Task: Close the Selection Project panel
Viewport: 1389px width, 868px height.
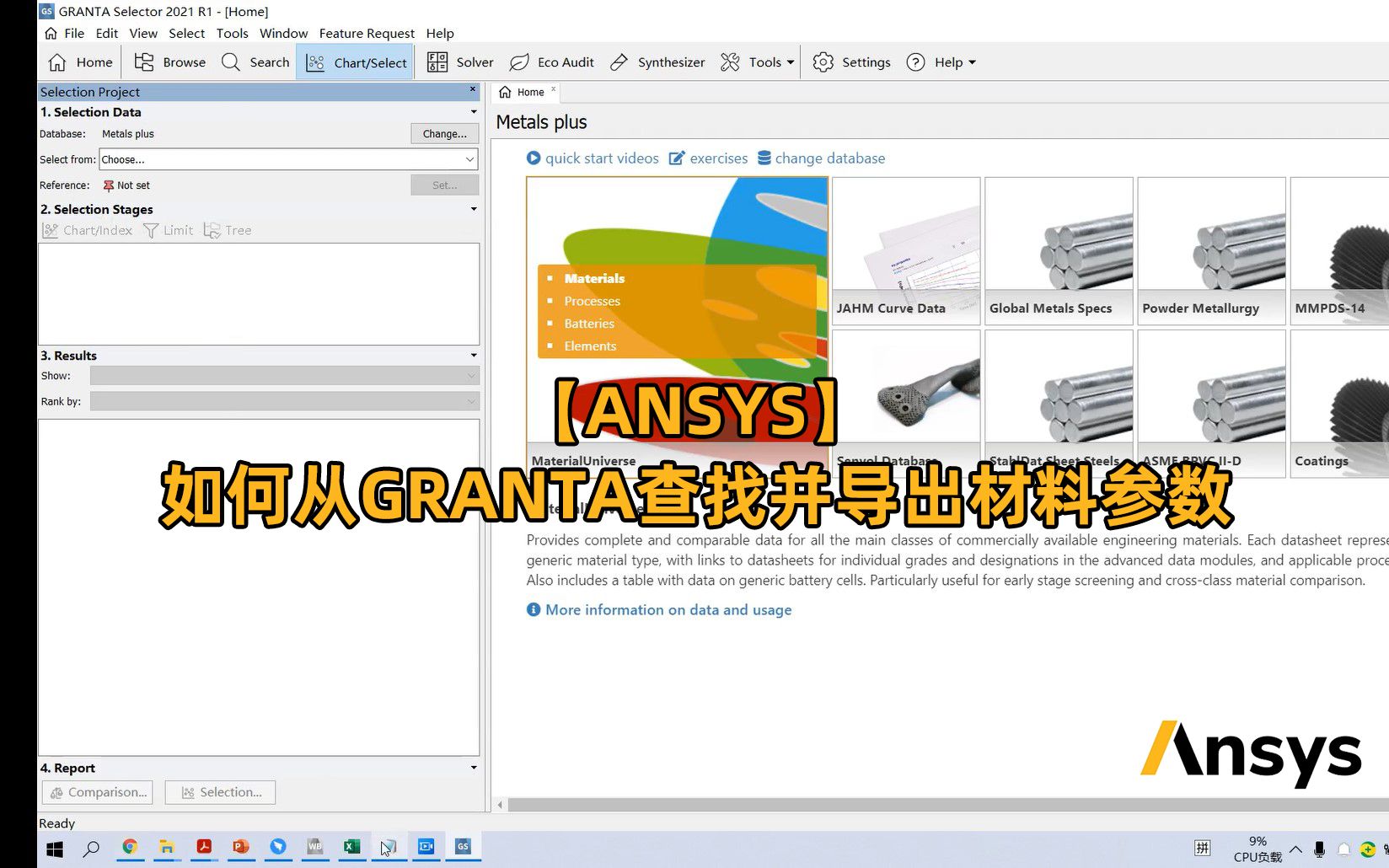Action: (473, 88)
